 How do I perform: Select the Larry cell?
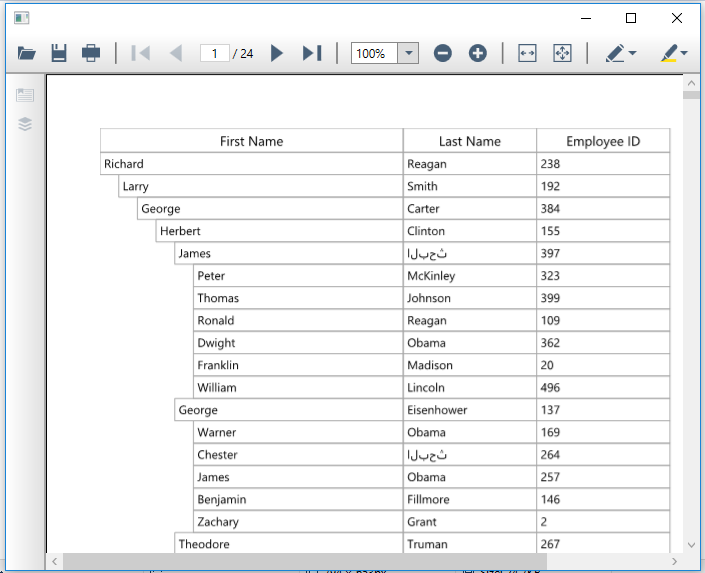point(261,186)
